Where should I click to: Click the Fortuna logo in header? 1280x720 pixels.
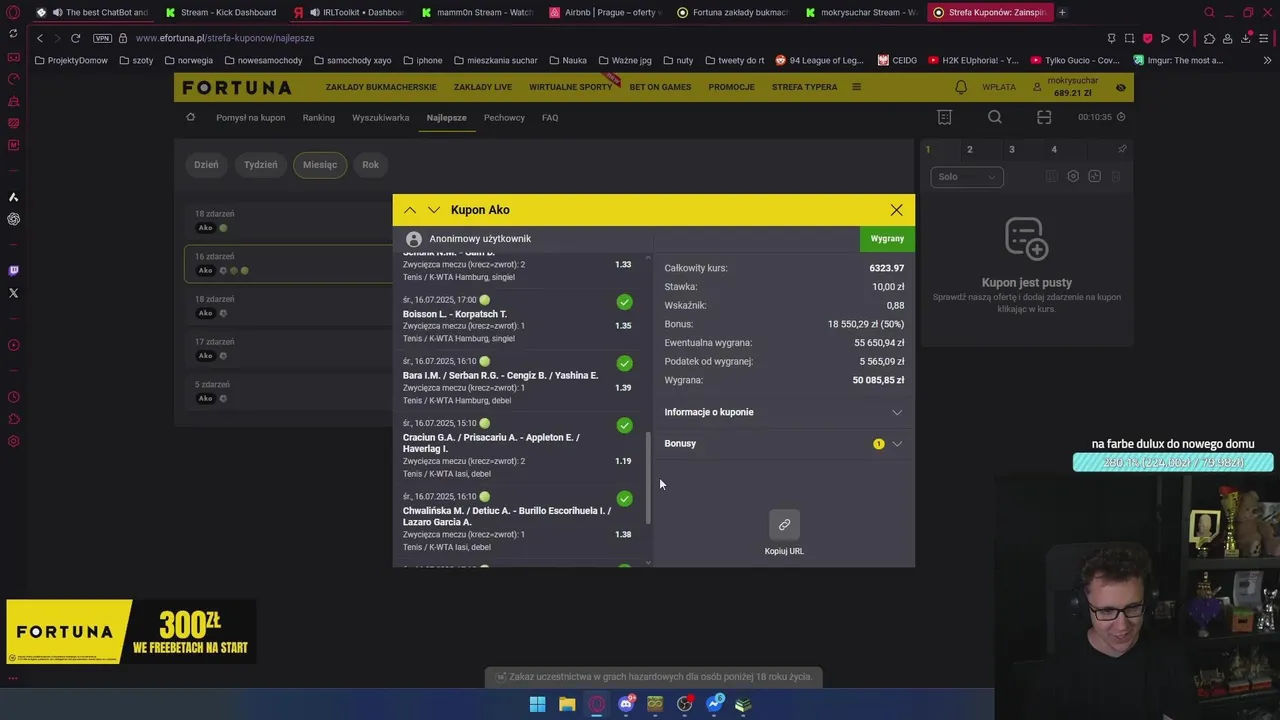(237, 88)
